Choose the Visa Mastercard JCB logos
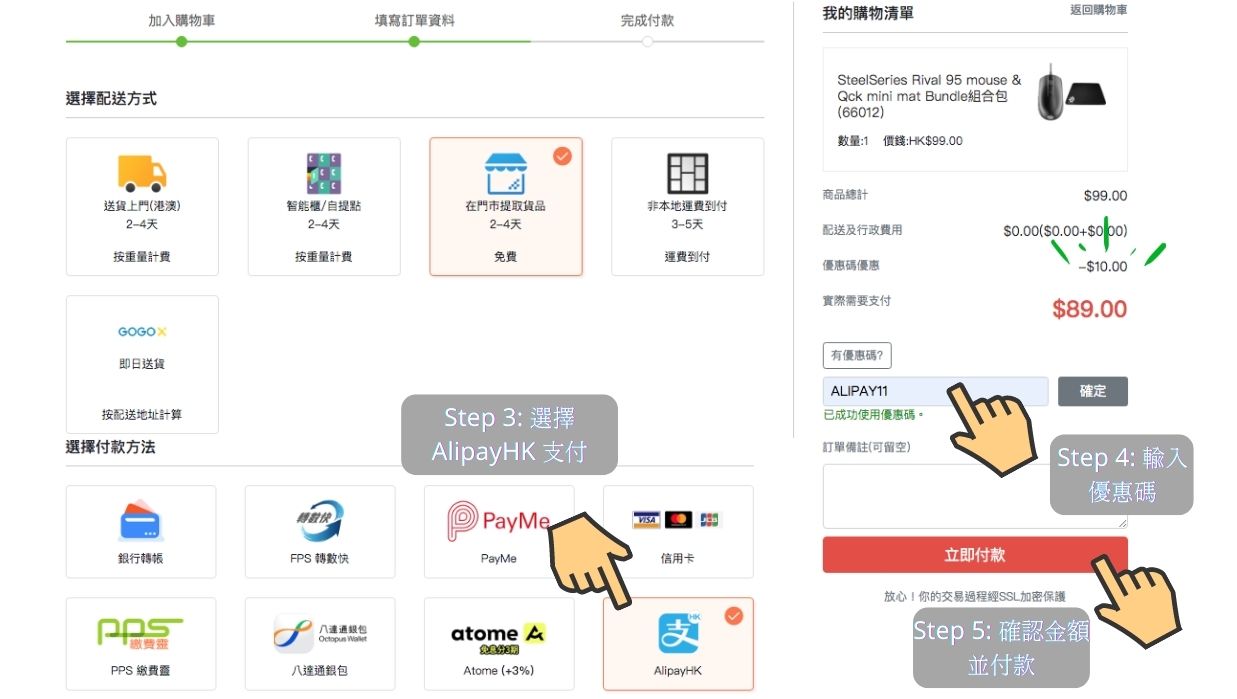The height and width of the screenshot is (699, 1237). tap(677, 520)
